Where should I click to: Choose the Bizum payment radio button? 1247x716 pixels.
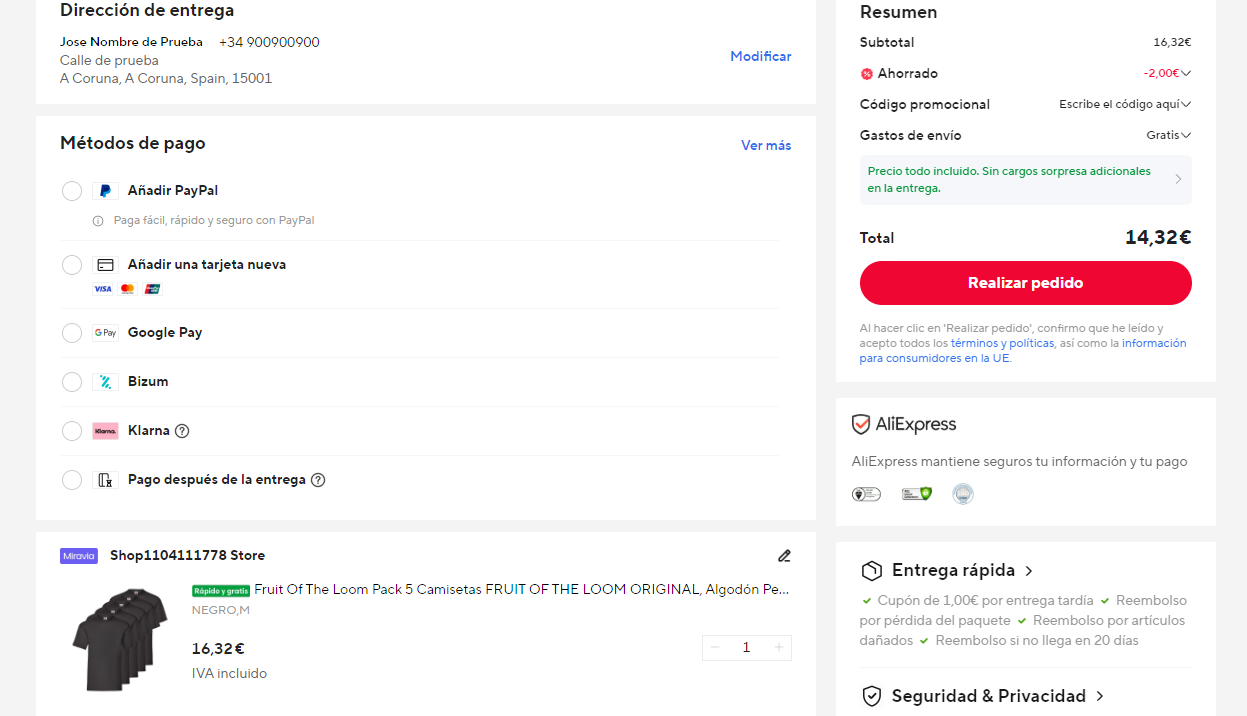click(72, 382)
